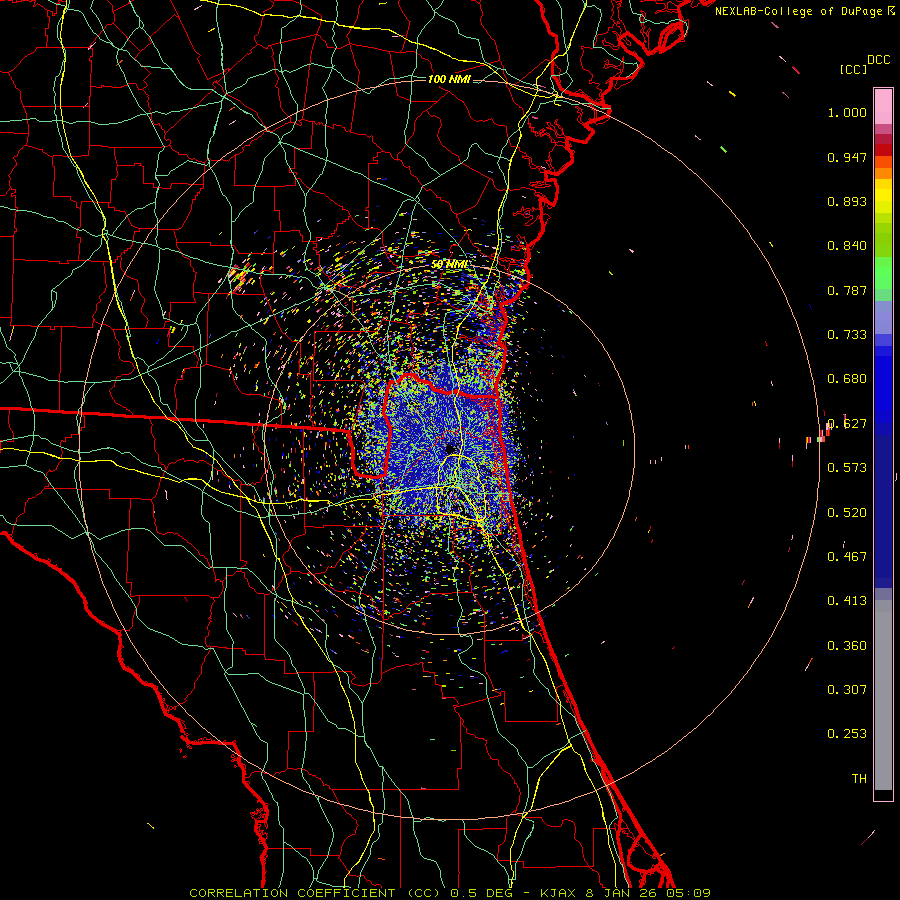The width and height of the screenshot is (900, 900).
Task: Select the 0.733 legend value
Action: [x=847, y=335]
